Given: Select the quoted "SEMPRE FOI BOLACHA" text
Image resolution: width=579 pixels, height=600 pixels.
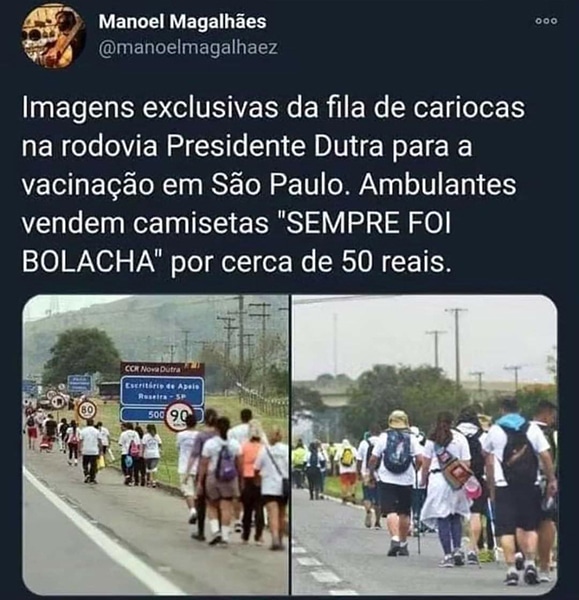Looking at the screenshot, I should tap(236, 242).
